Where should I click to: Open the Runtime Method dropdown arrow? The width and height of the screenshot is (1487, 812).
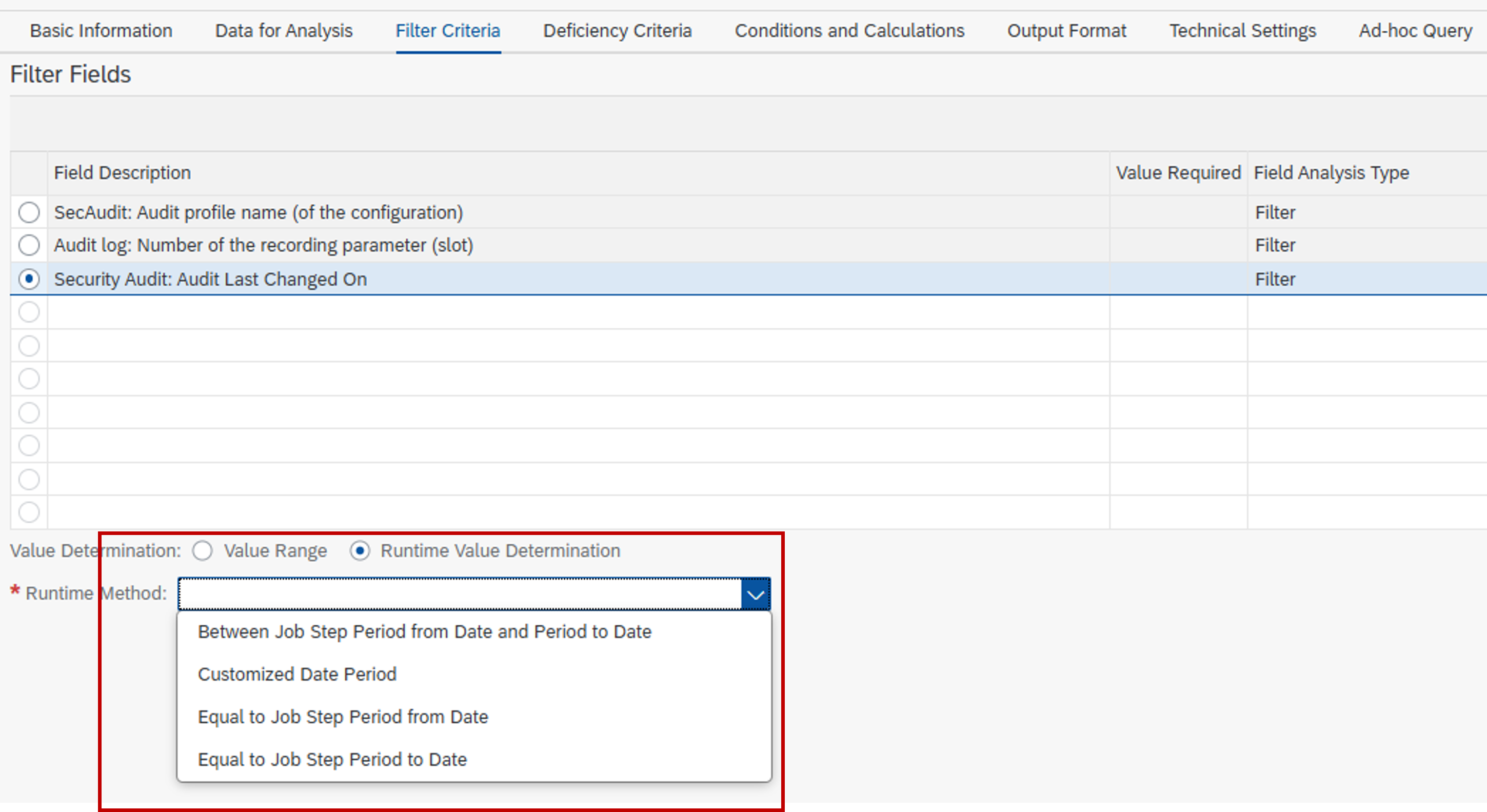coord(755,594)
